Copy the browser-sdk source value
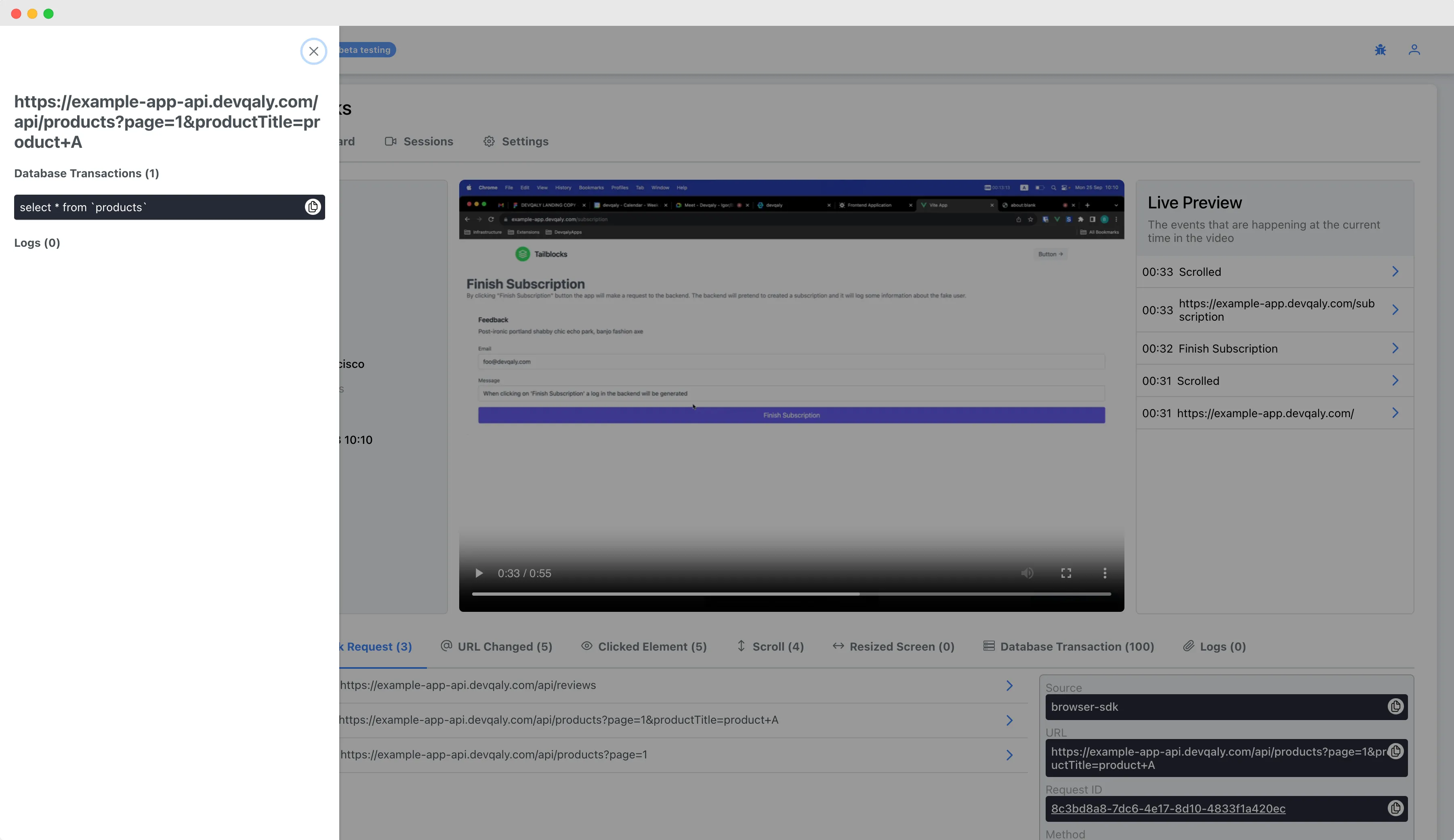1454x840 pixels. coord(1396,707)
